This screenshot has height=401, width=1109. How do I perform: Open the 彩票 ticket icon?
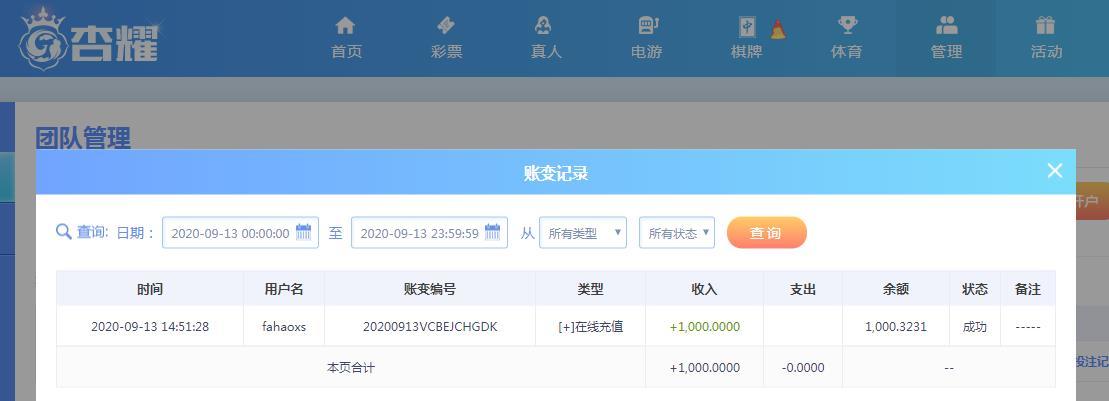click(x=446, y=26)
